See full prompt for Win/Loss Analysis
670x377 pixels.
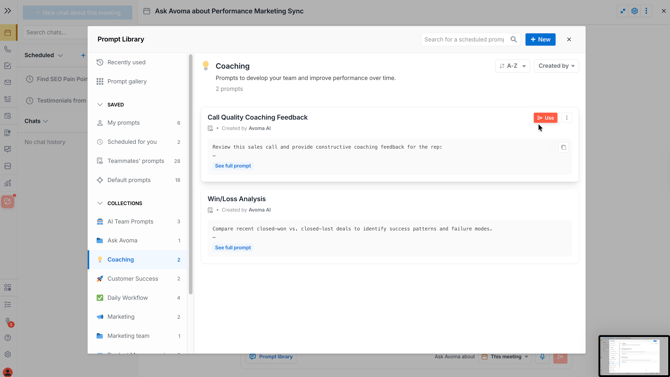click(x=233, y=247)
